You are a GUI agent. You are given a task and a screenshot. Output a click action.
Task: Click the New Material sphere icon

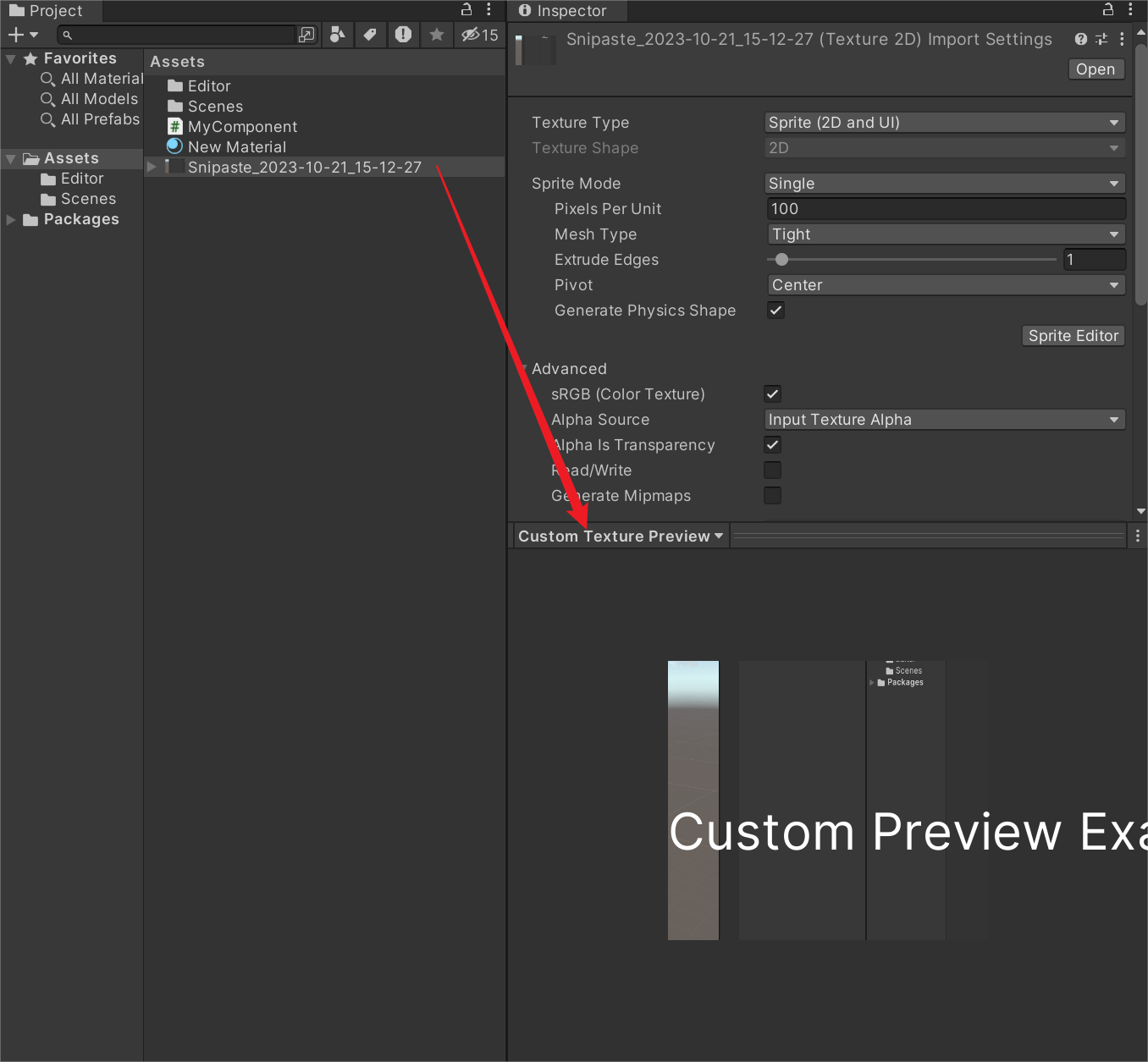pyautogui.click(x=175, y=147)
